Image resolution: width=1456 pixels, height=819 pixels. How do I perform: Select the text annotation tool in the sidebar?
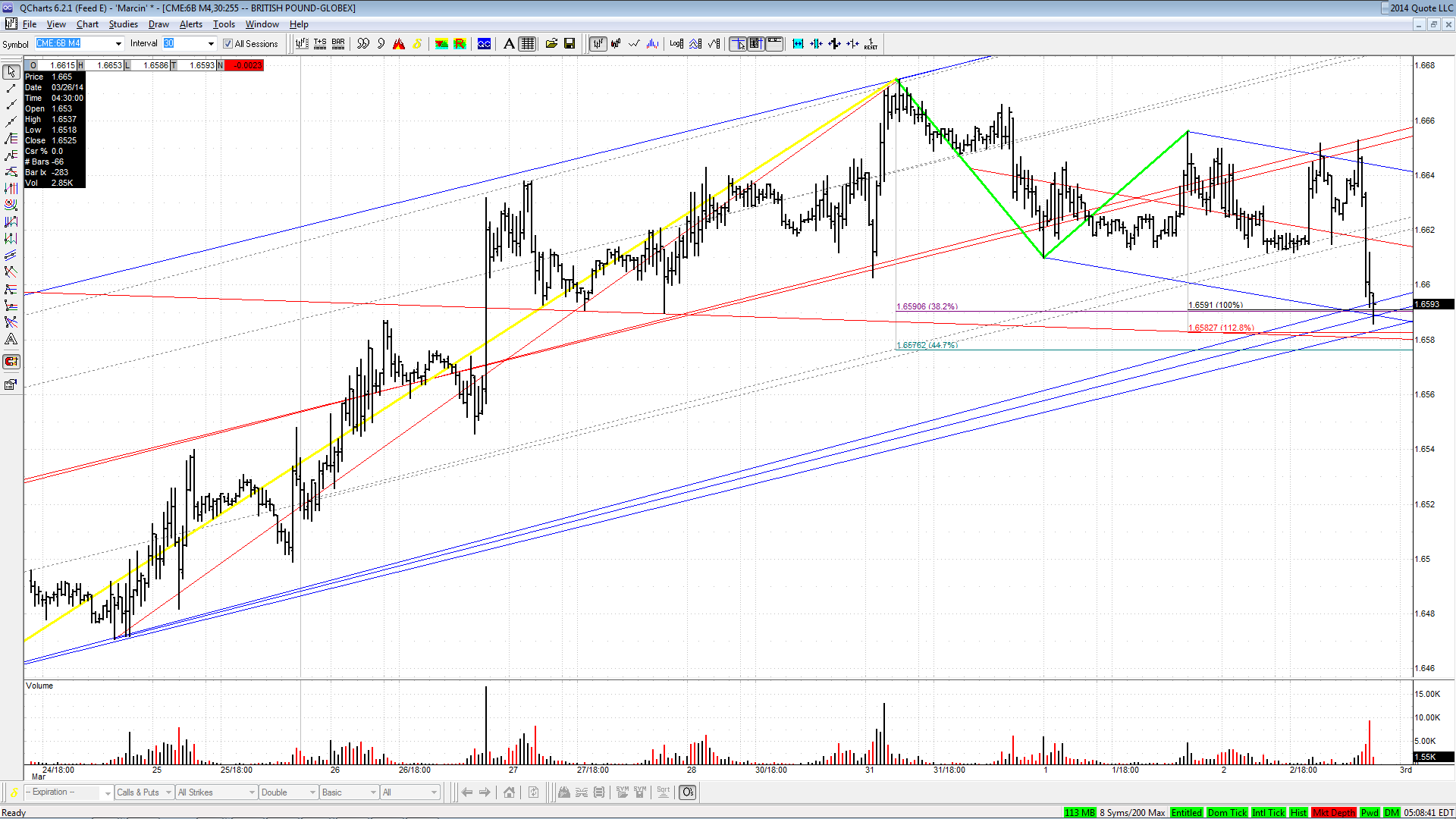tap(11, 340)
